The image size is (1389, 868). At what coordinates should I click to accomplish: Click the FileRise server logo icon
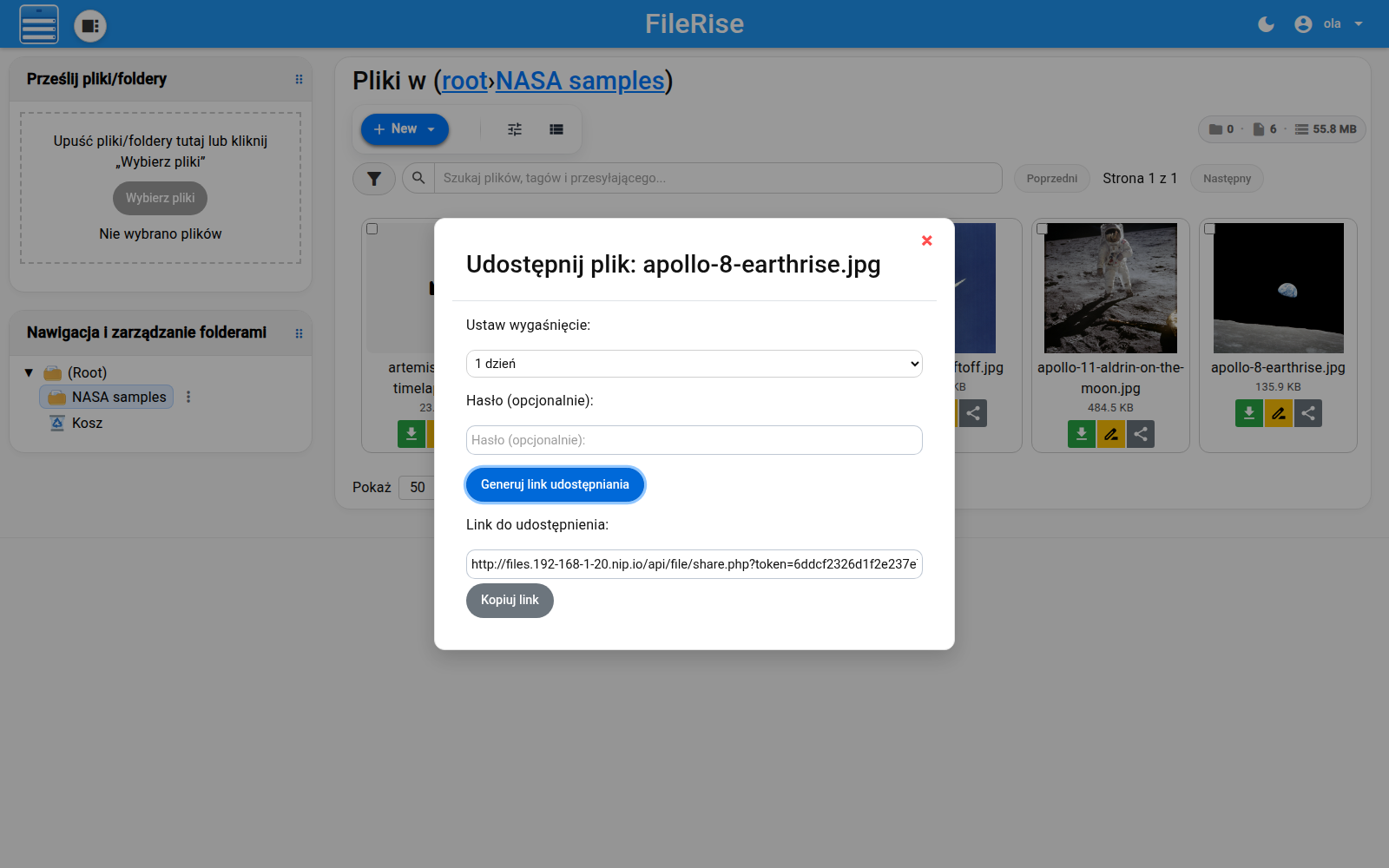click(x=39, y=24)
